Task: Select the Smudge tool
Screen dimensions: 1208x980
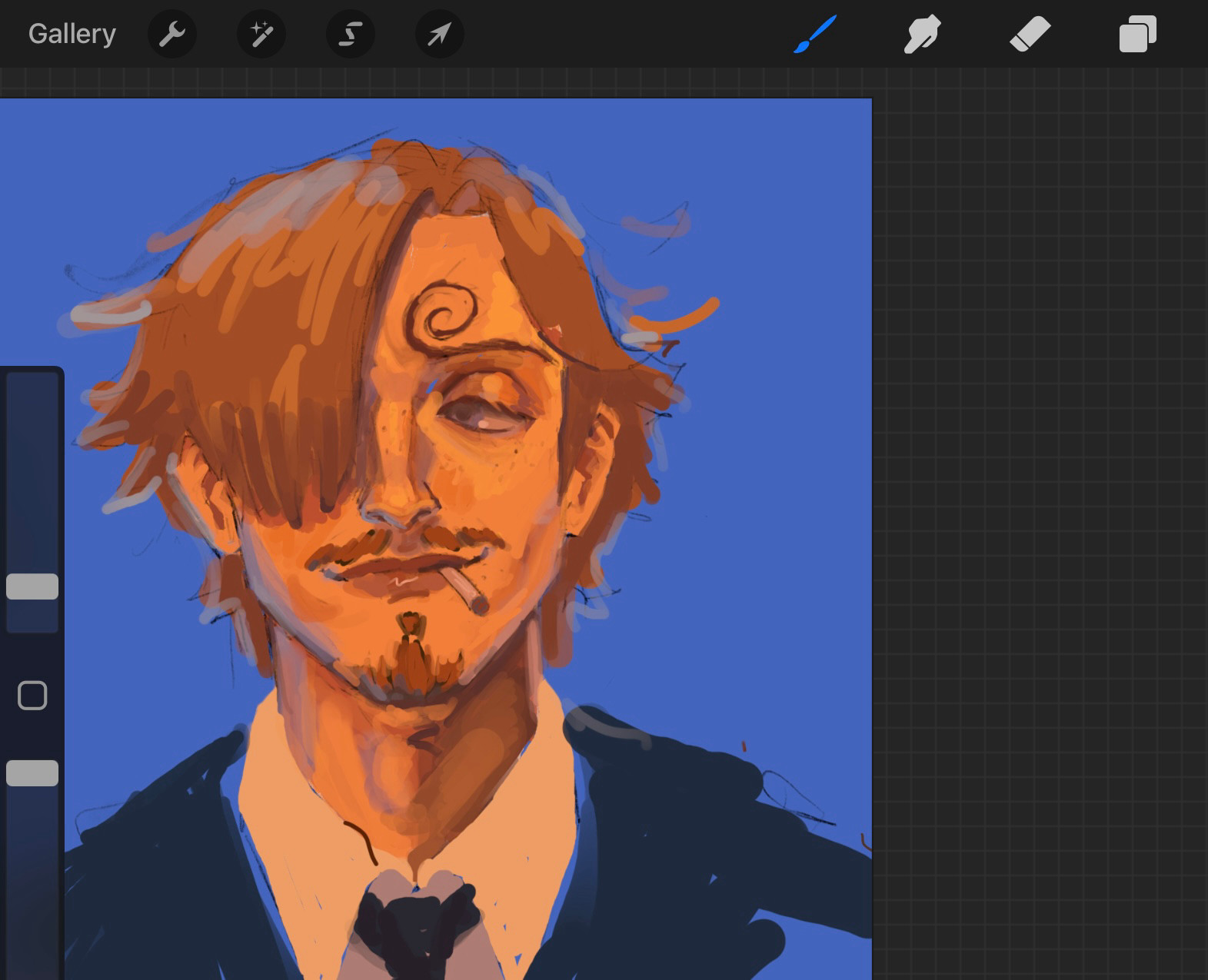Action: pyautogui.click(x=922, y=35)
